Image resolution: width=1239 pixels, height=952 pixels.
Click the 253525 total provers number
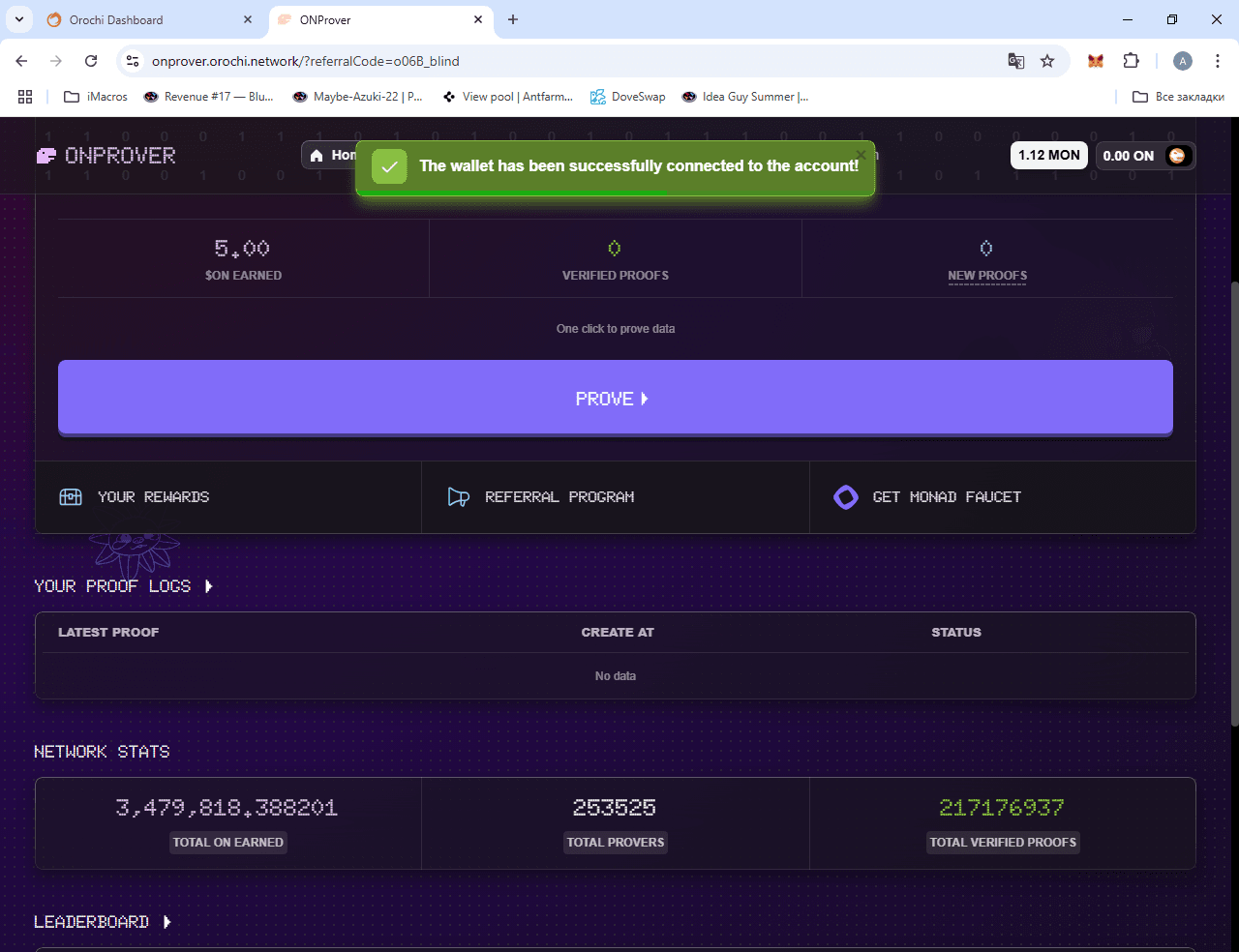615,808
